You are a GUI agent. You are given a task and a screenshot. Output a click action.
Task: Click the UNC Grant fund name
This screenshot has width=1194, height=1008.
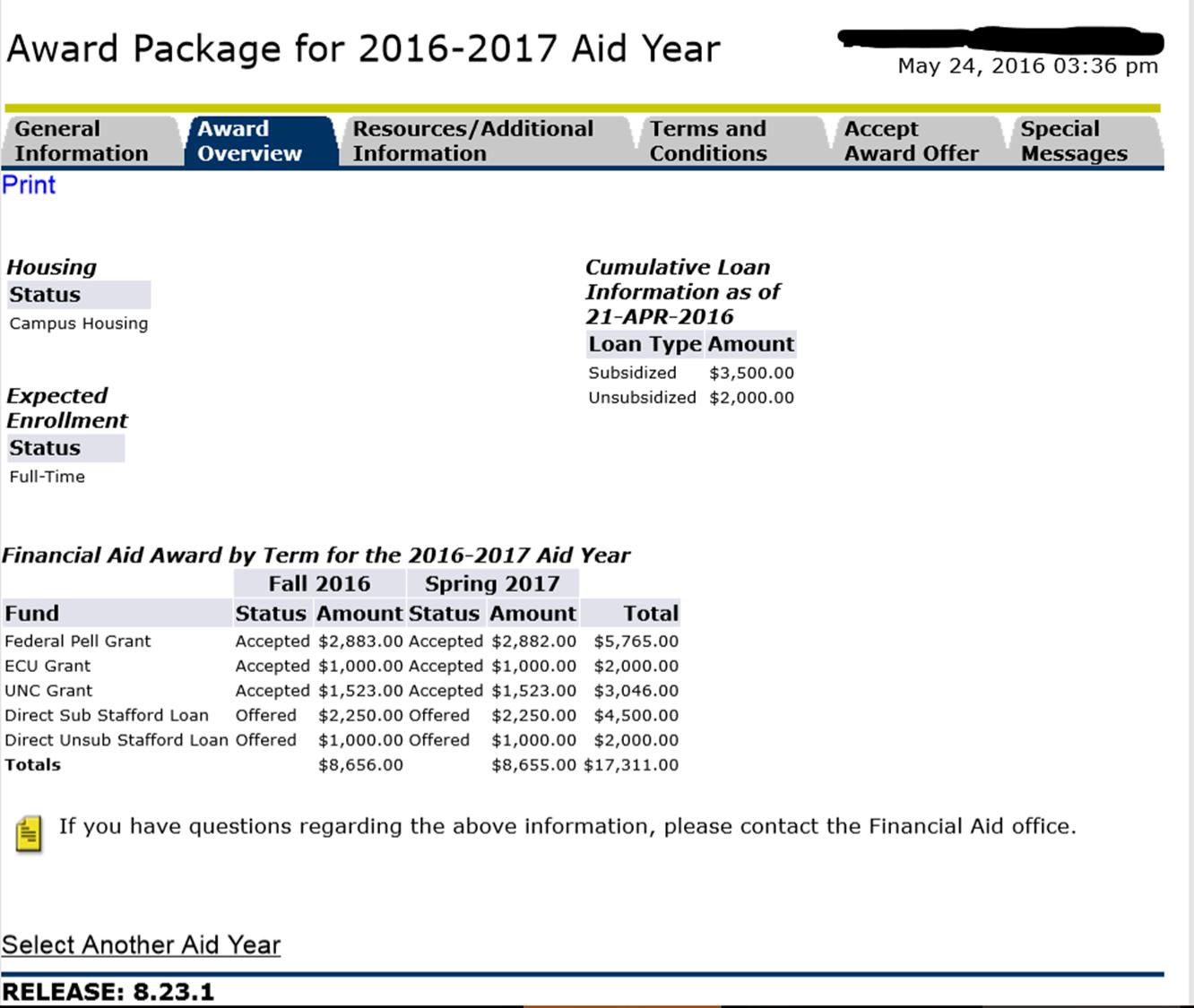pyautogui.click(x=48, y=691)
